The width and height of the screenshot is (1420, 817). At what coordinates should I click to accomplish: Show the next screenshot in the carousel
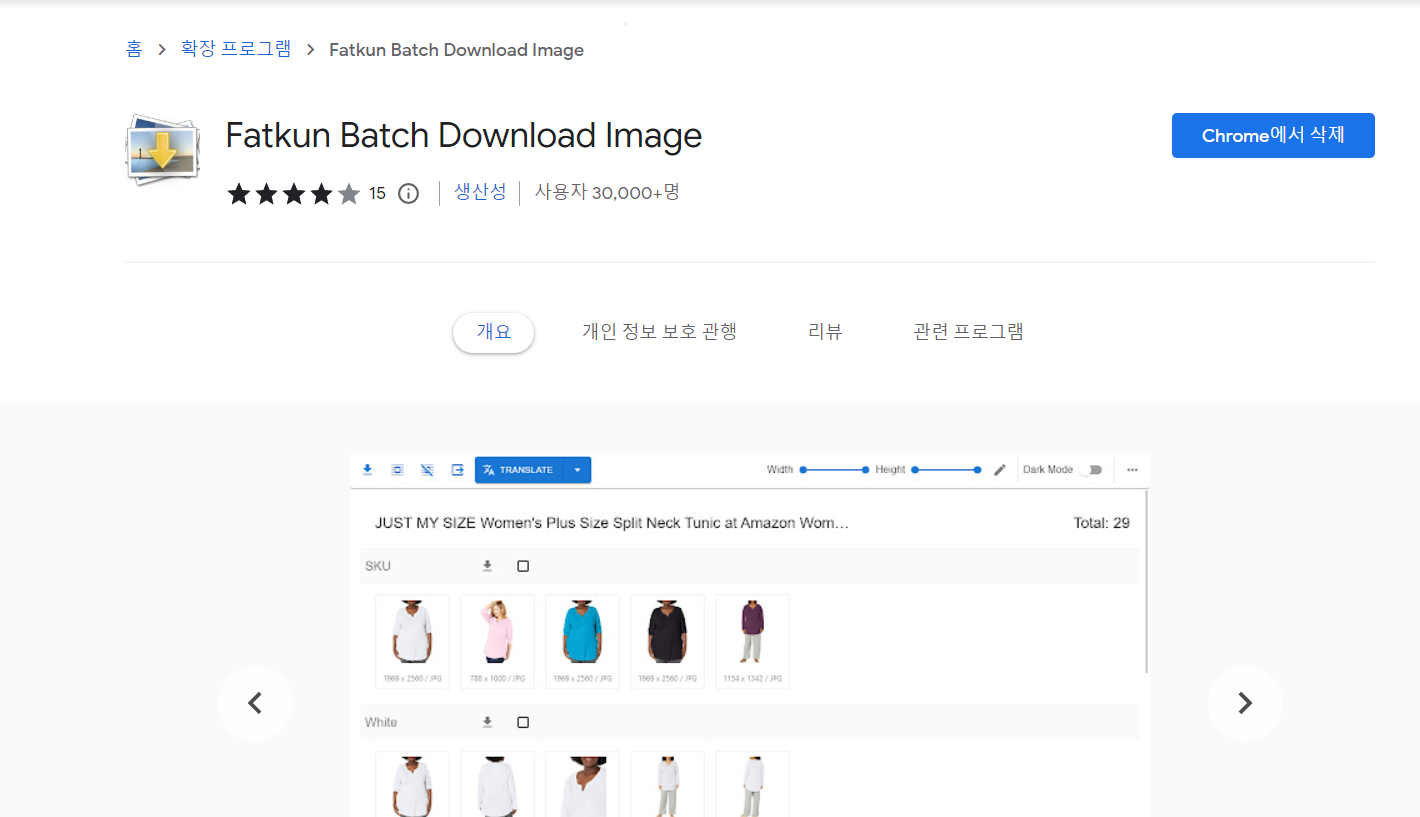[x=1245, y=703]
